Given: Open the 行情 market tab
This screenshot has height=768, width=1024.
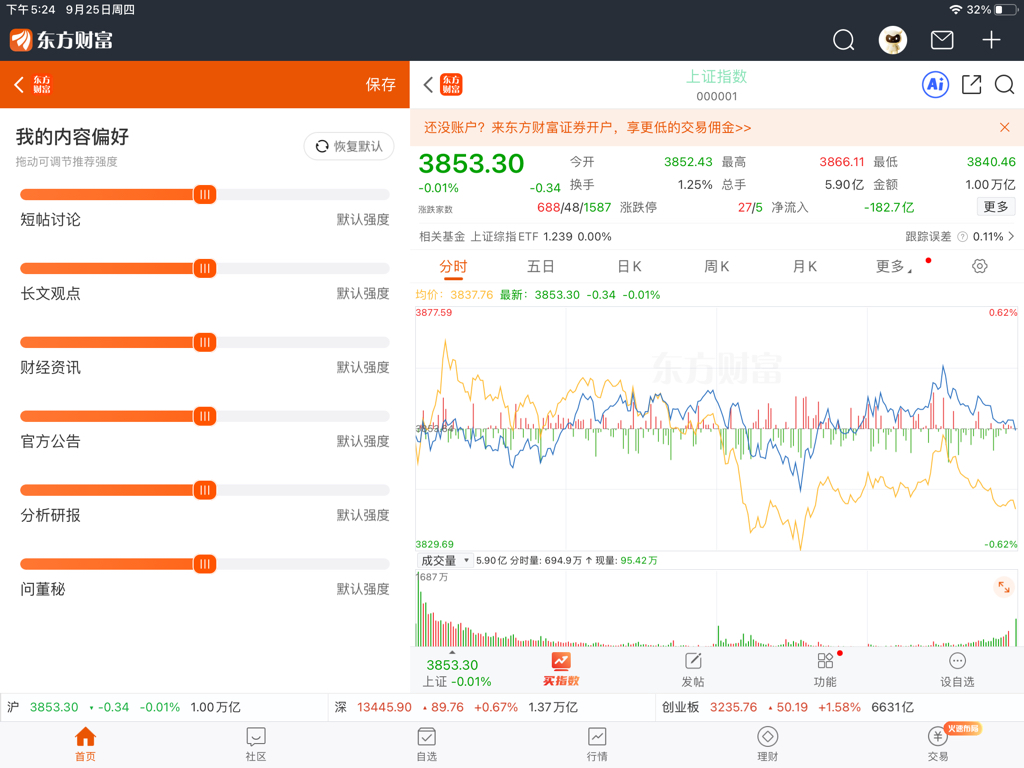Looking at the screenshot, I should (597, 744).
